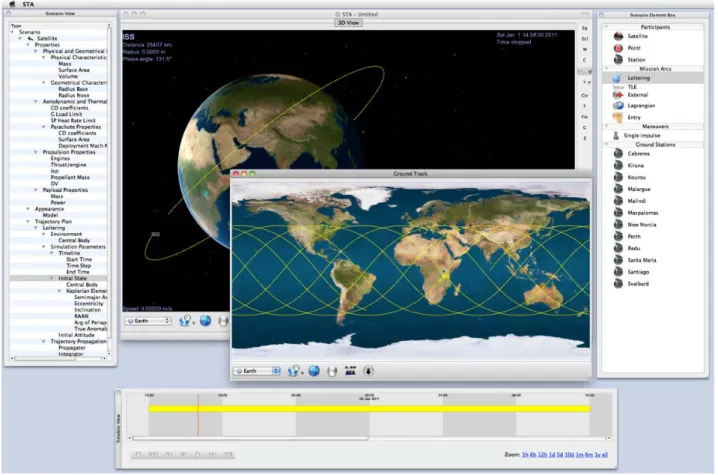Choose the External mission arc icon
The height and width of the screenshot is (475, 718).
point(618,95)
